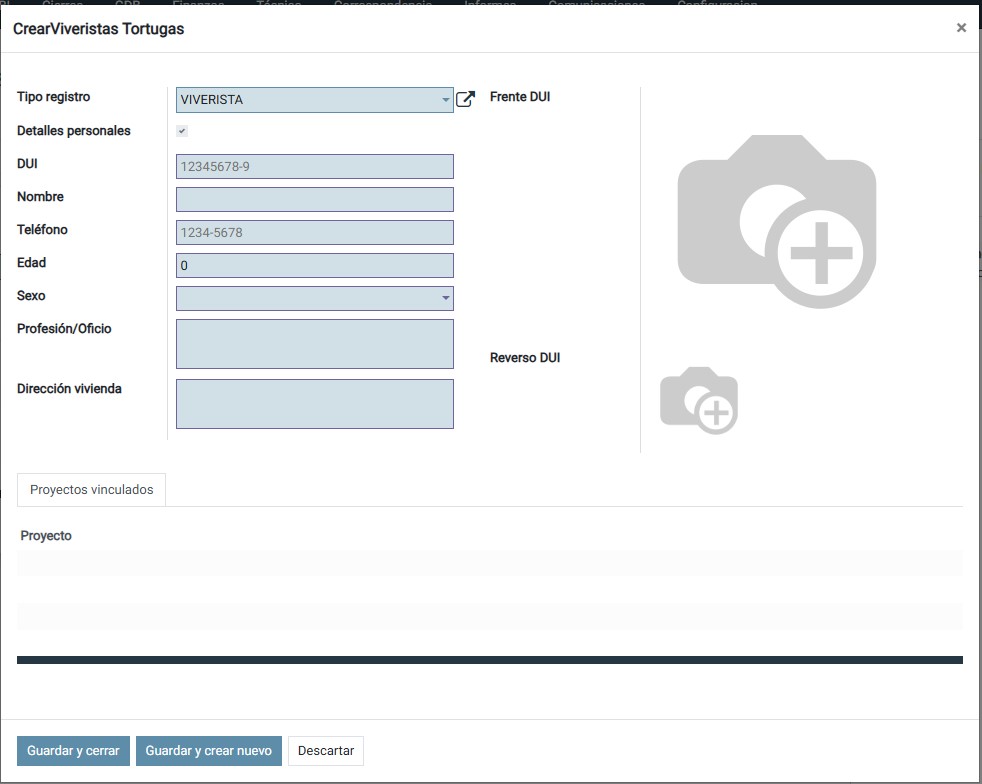This screenshot has height=784, width=982.
Task: Click the Tipo registro label
Action: [x=53, y=96]
